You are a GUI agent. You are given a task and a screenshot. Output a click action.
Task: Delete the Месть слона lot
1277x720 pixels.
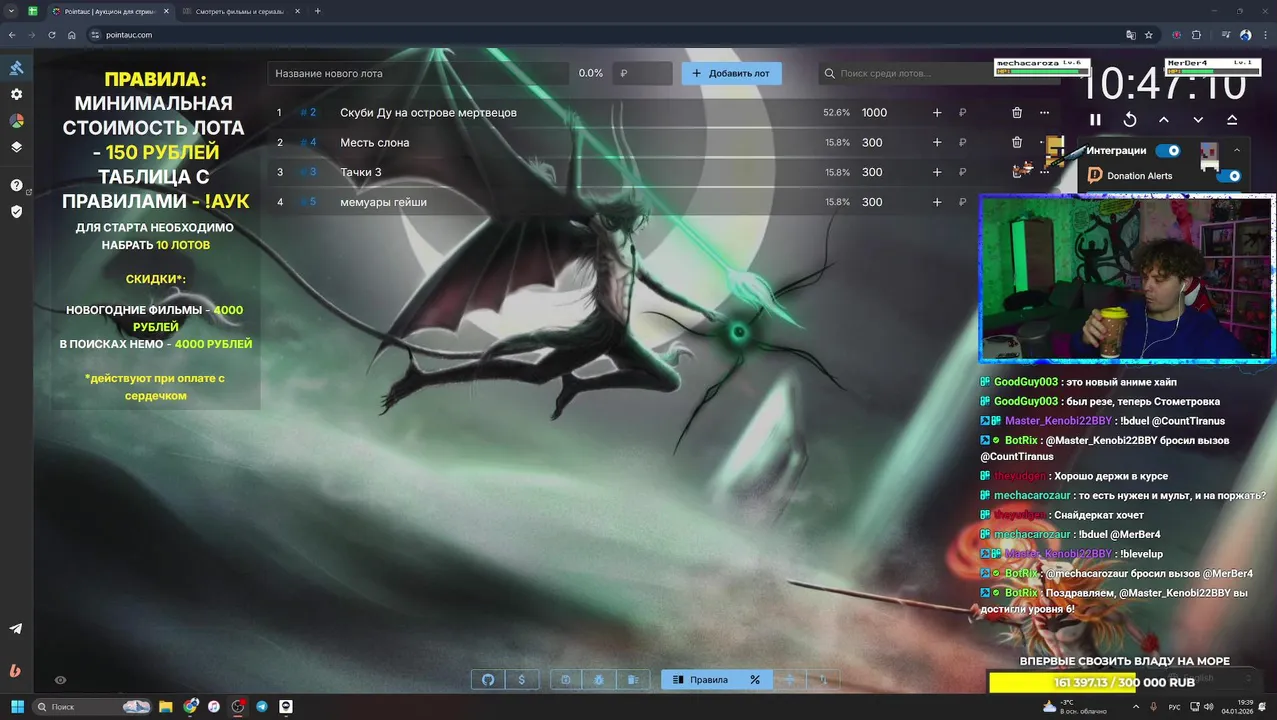1017,142
